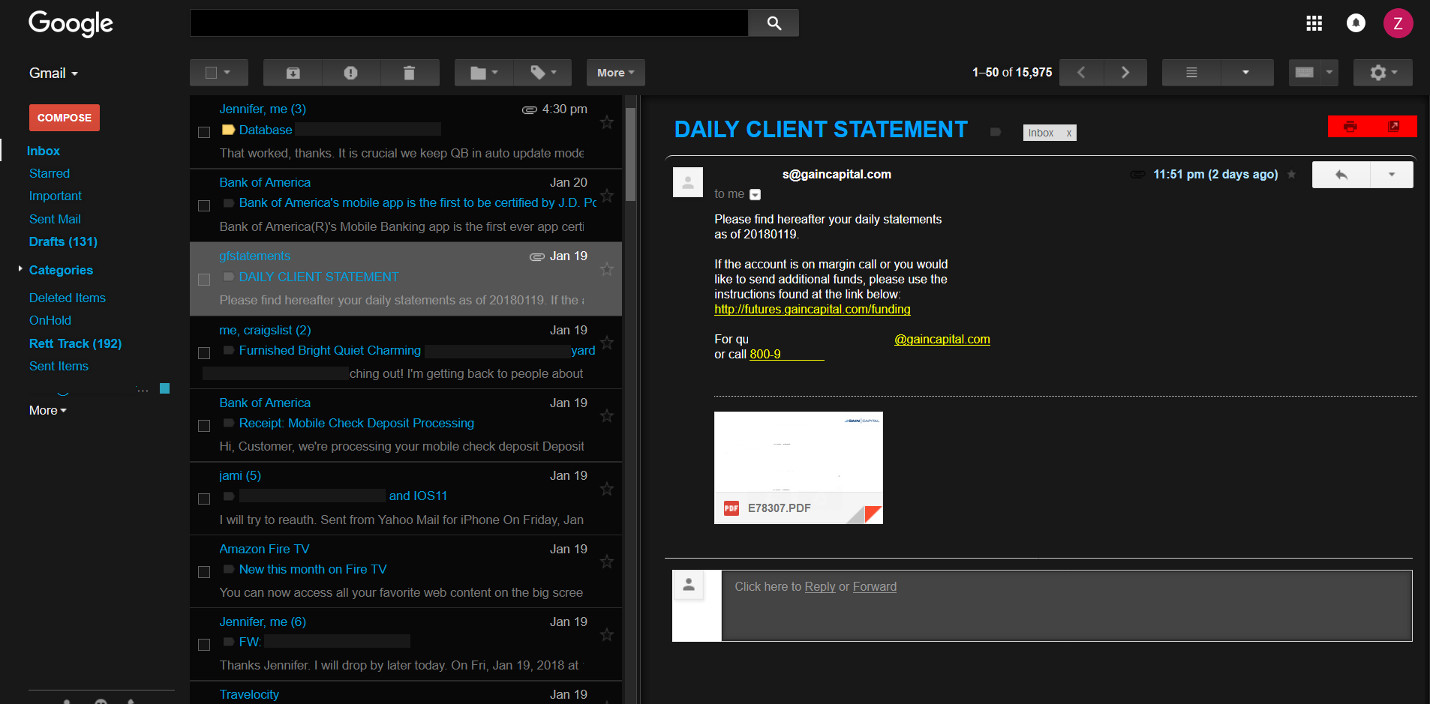Open the select-all checkbox dropdown
The width and height of the screenshot is (1430, 704).
coord(218,72)
